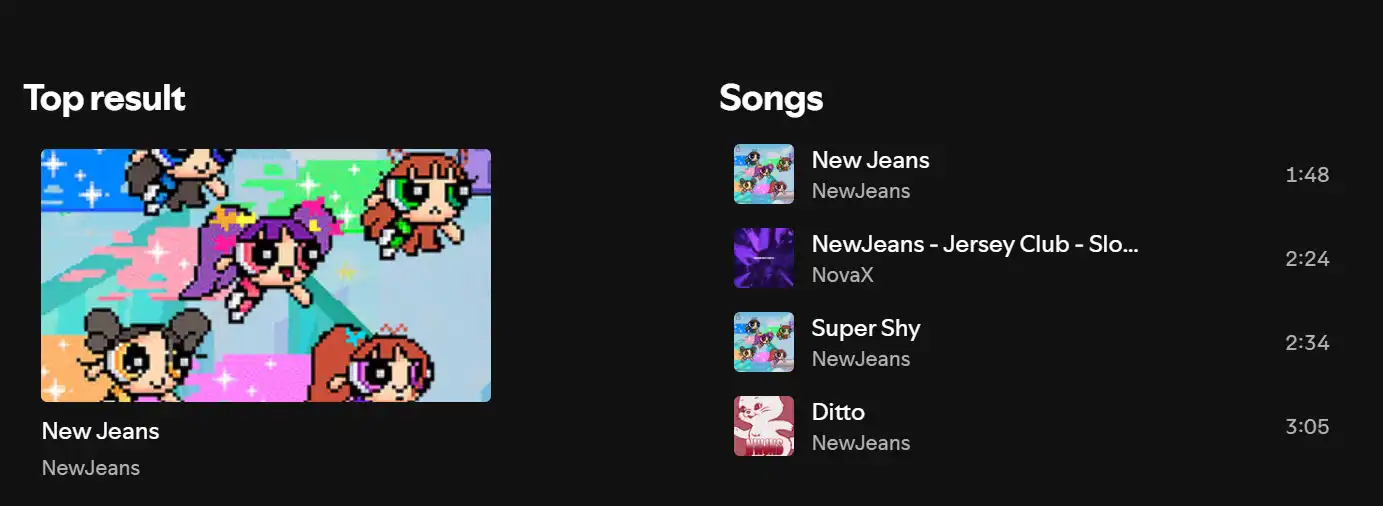This screenshot has width=1383, height=506.
Task: Click the Ditto bunny cover thumbnail
Action: 764,426
